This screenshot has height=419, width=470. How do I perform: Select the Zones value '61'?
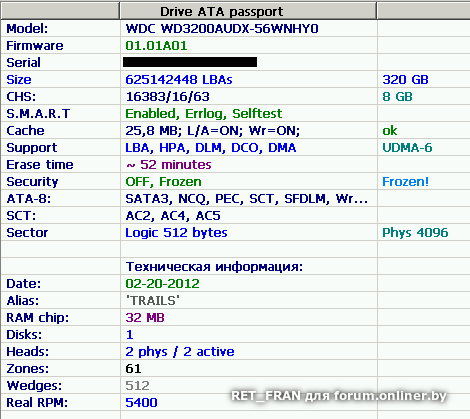pyautogui.click(x=133, y=369)
